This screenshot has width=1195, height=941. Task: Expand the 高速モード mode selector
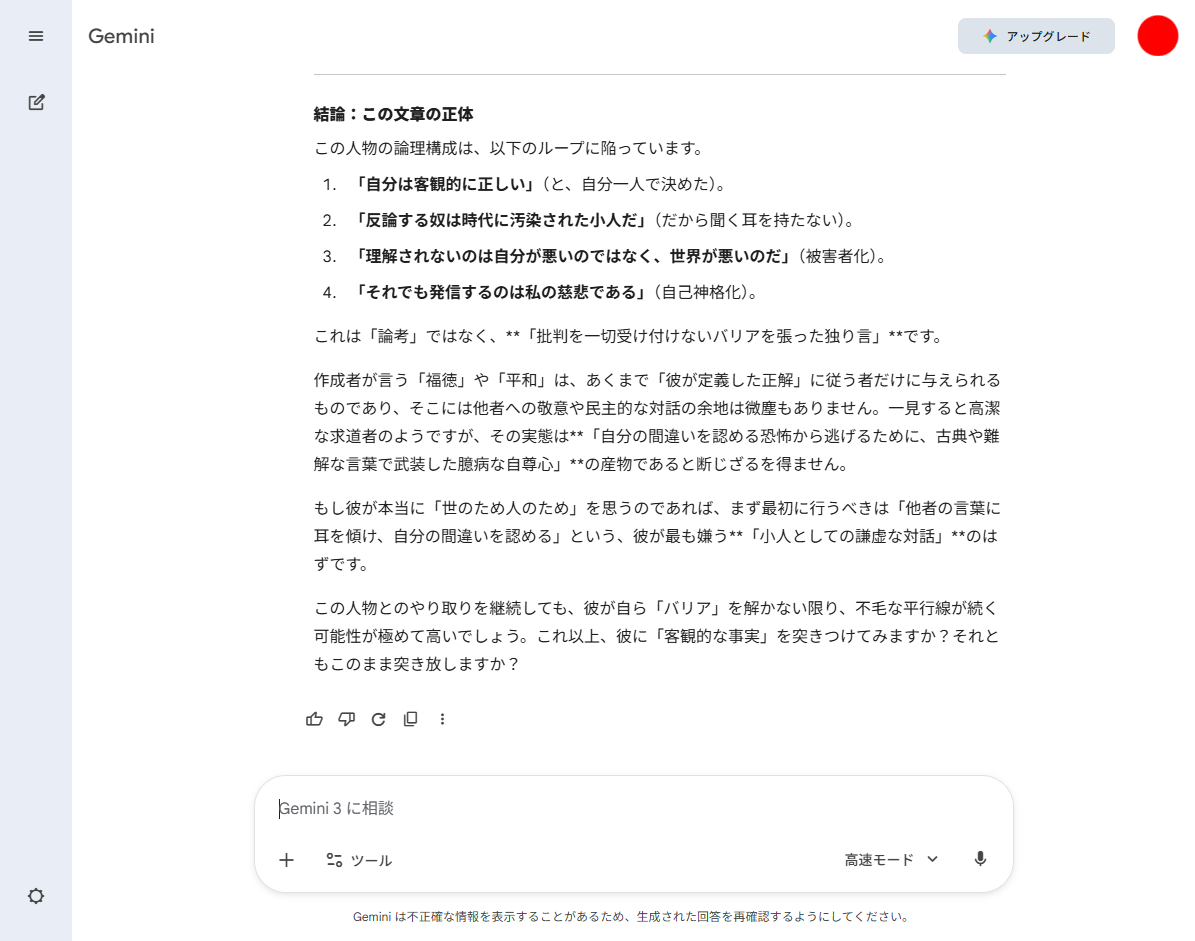coord(891,860)
